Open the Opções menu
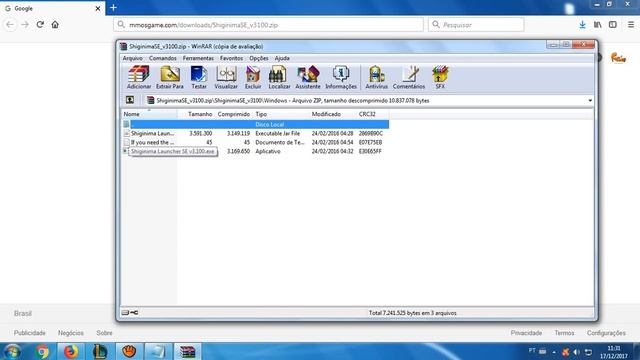Image resolution: width=640 pixels, height=360 pixels. coord(259,58)
